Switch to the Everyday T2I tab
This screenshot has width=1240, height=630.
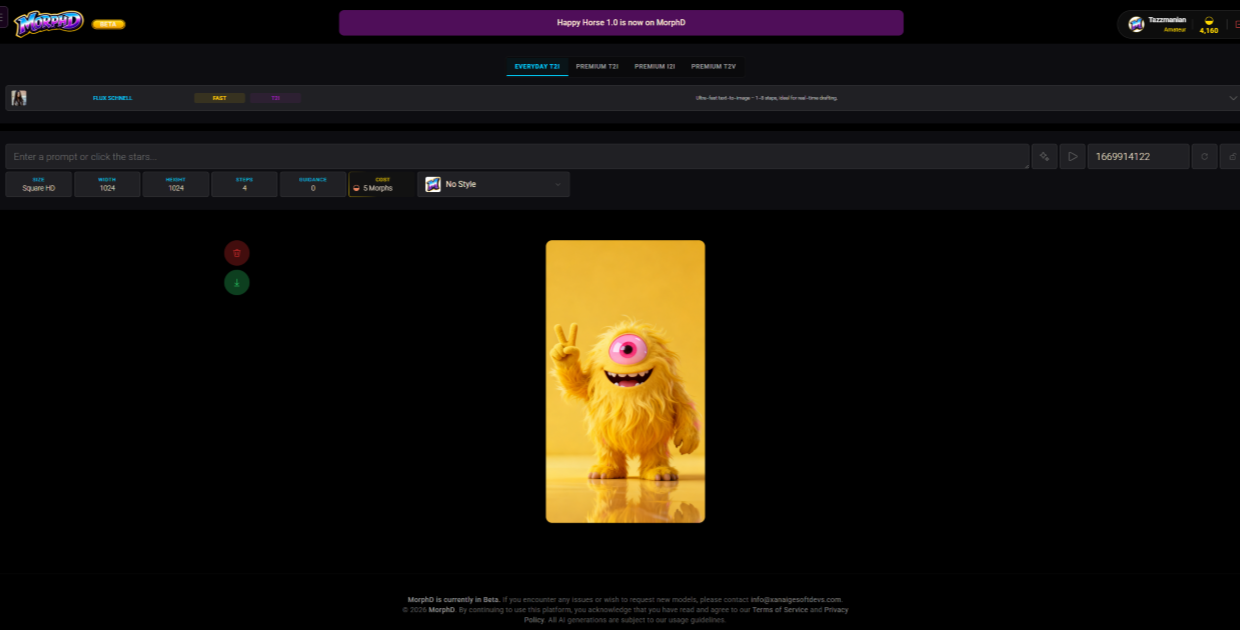click(537, 67)
